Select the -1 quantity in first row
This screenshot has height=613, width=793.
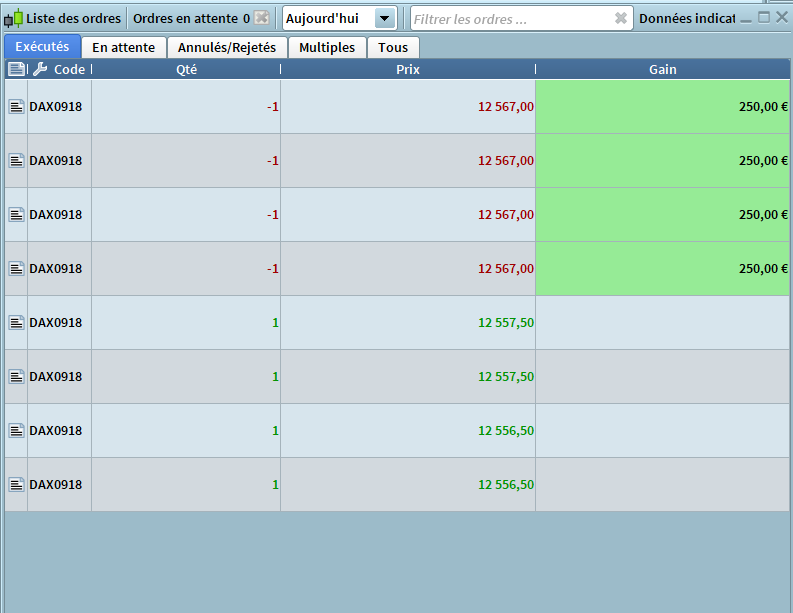273,107
